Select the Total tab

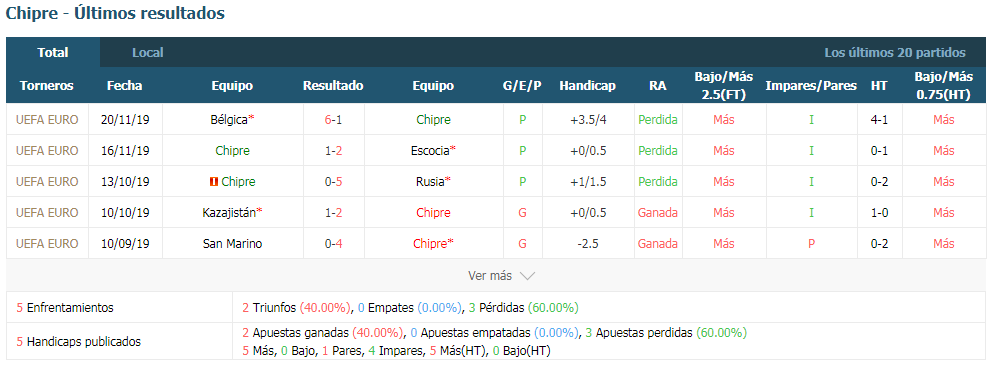[53, 53]
